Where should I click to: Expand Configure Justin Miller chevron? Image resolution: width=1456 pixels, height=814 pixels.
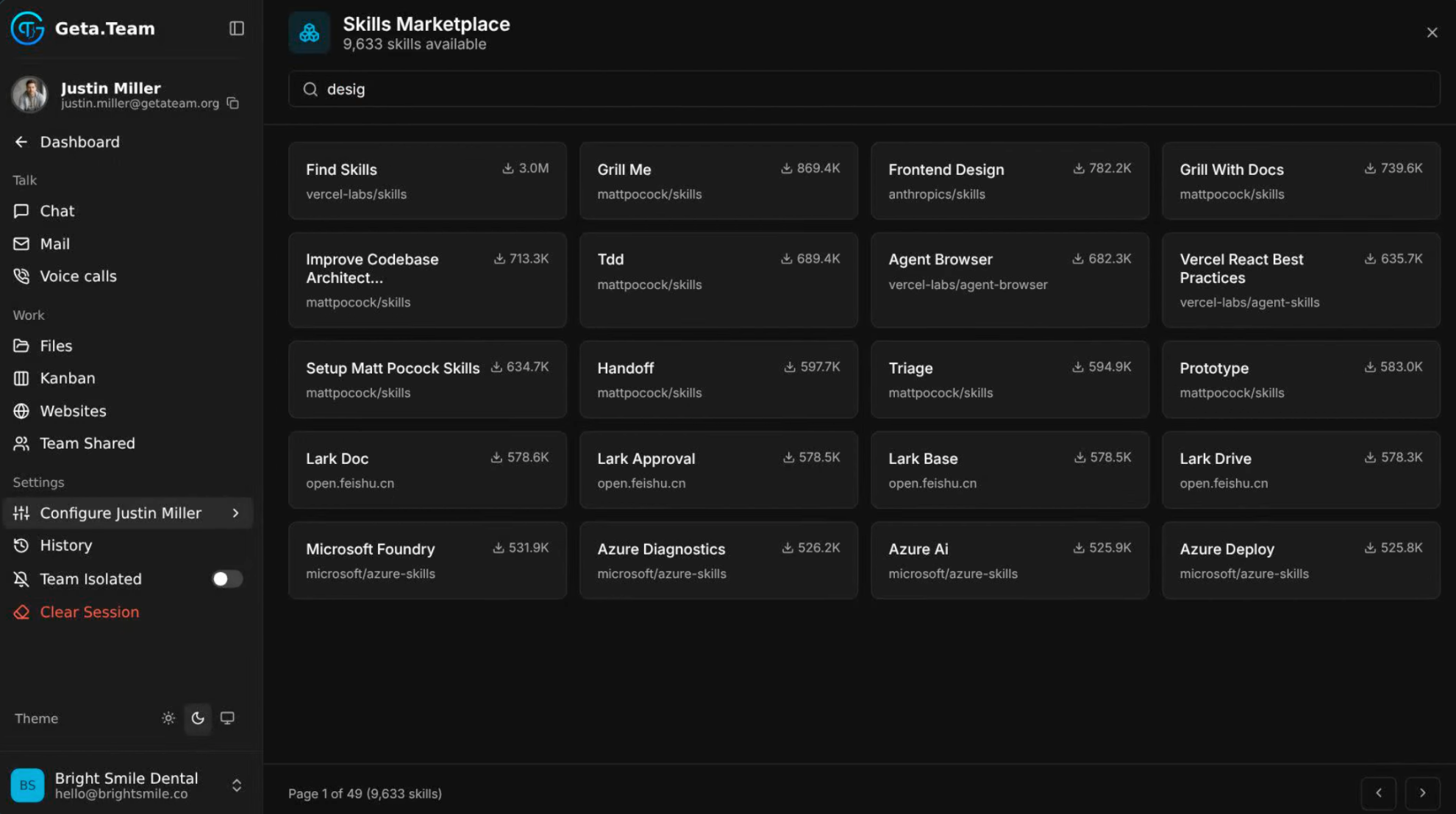pos(235,513)
